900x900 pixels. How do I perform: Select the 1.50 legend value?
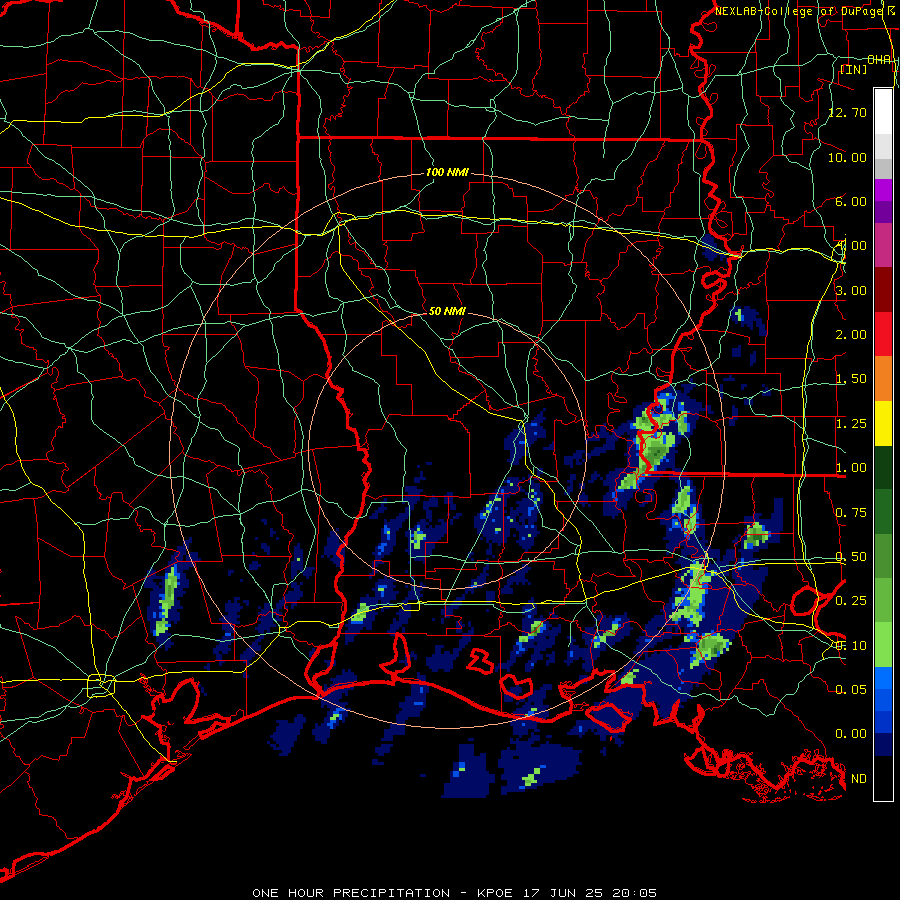click(851, 379)
